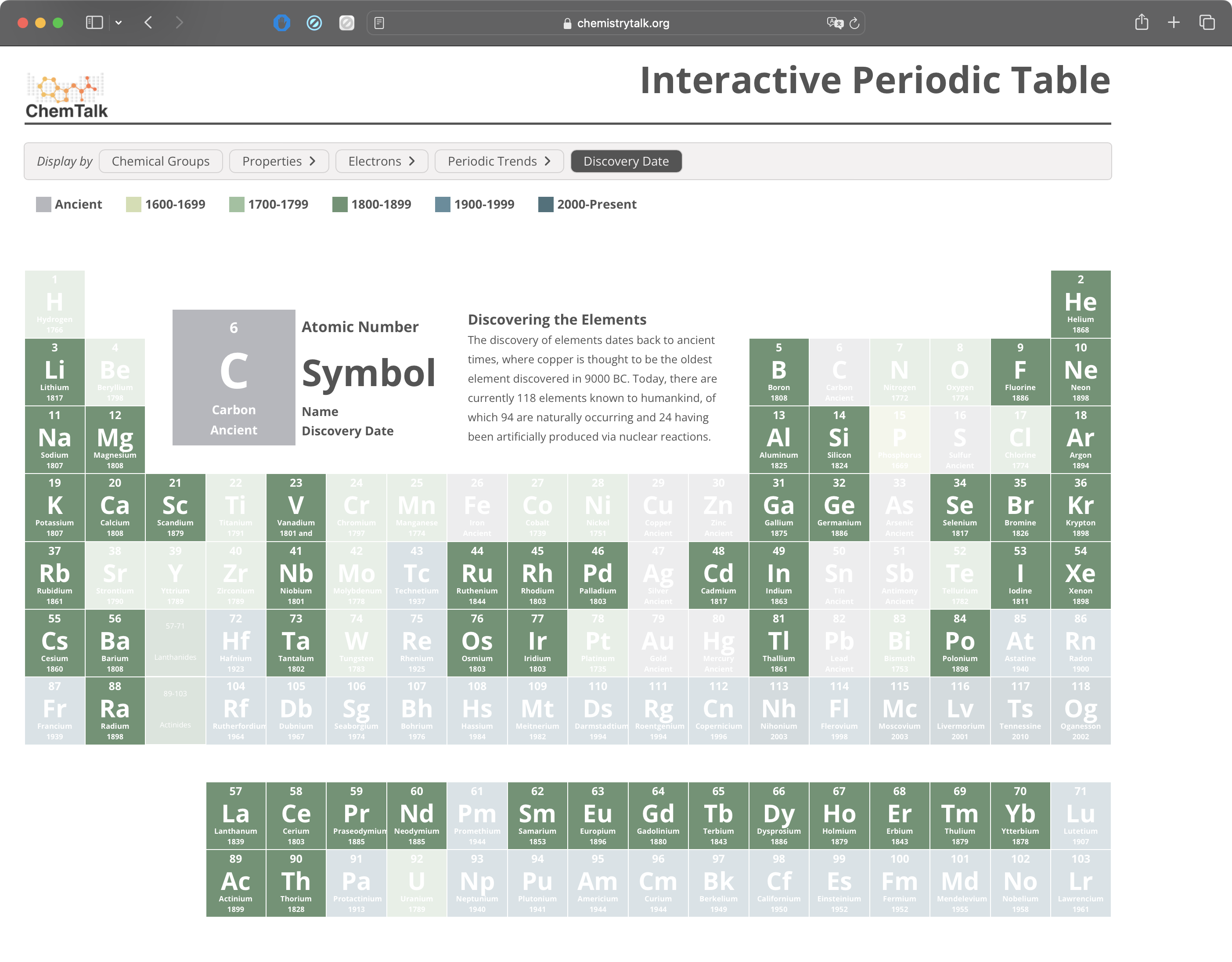Select the Osmium element tile
This screenshot has width=1232, height=962.
(477, 643)
